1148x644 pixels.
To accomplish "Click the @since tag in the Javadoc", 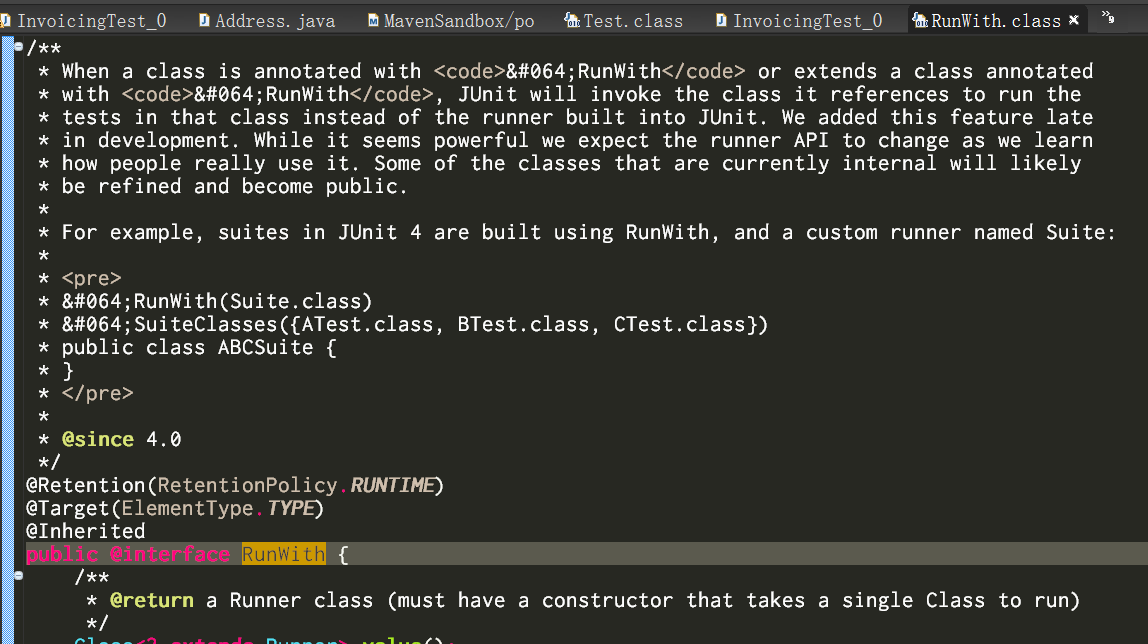I will point(98,439).
